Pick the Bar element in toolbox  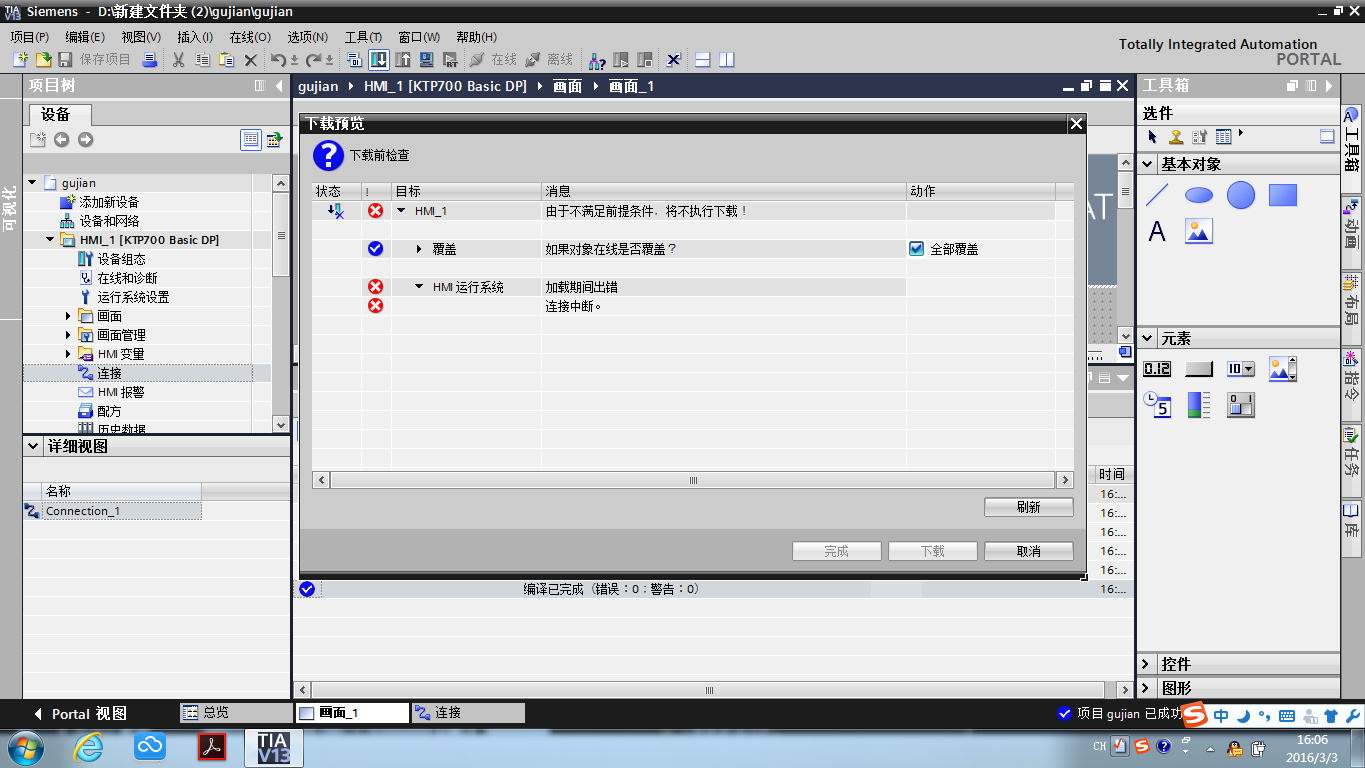pos(1199,405)
